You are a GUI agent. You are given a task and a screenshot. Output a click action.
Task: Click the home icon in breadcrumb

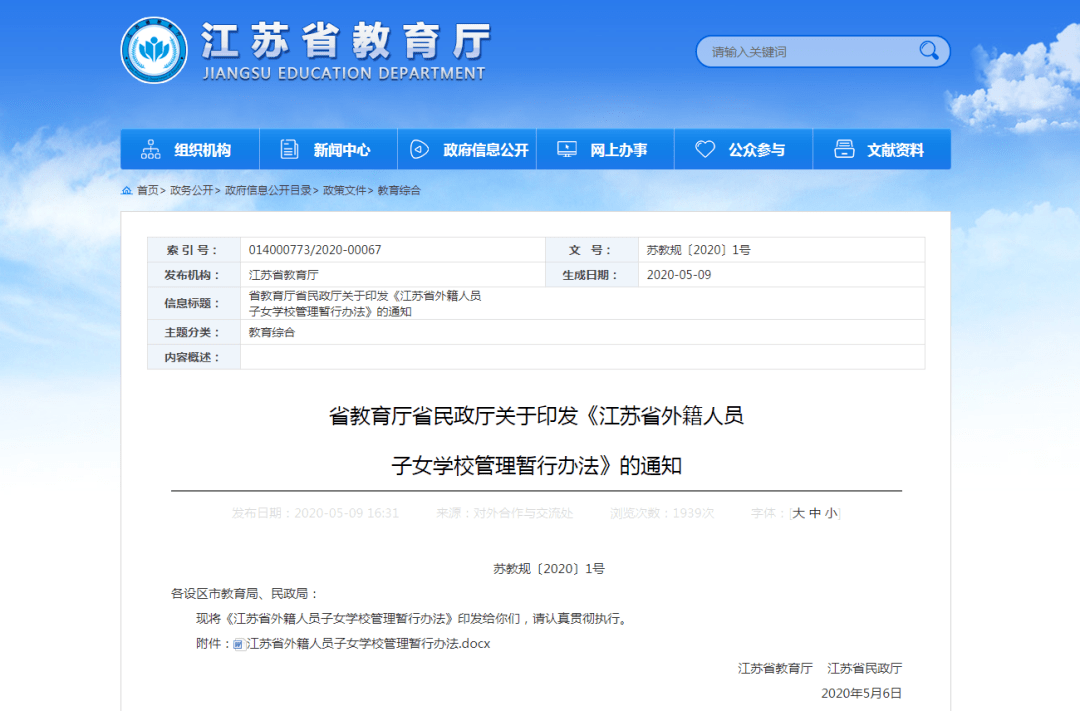127,190
